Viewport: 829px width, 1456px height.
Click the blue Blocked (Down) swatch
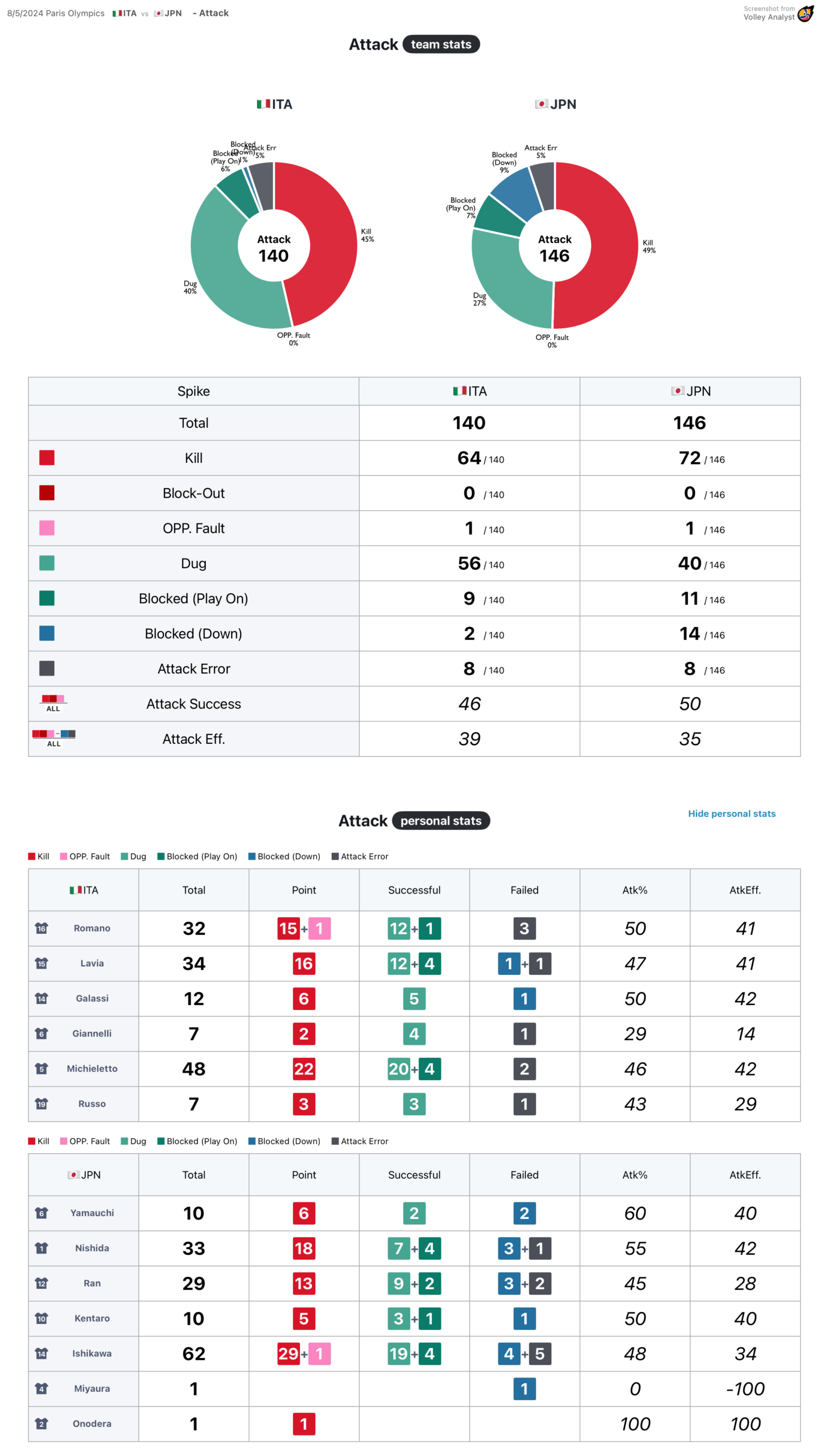(x=47, y=633)
